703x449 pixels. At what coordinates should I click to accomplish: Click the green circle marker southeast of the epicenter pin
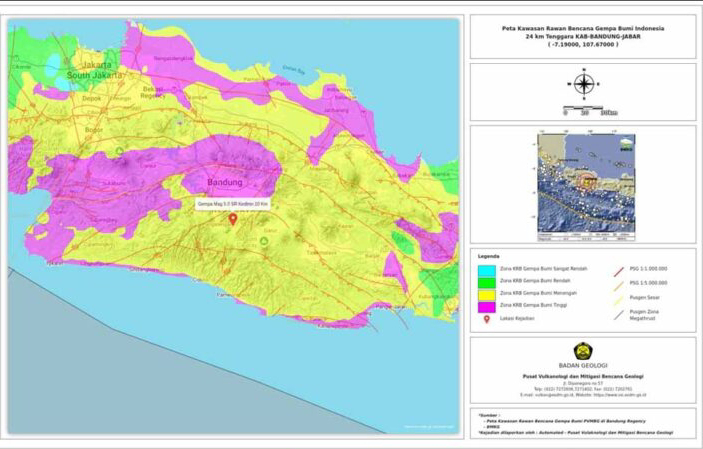pyautogui.click(x=264, y=241)
